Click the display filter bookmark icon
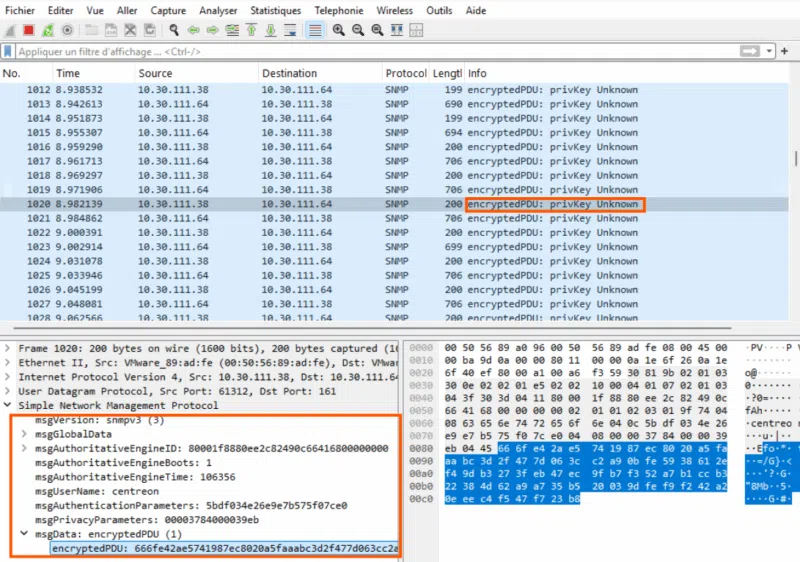Screen dimensions: 800x562 [9, 51]
